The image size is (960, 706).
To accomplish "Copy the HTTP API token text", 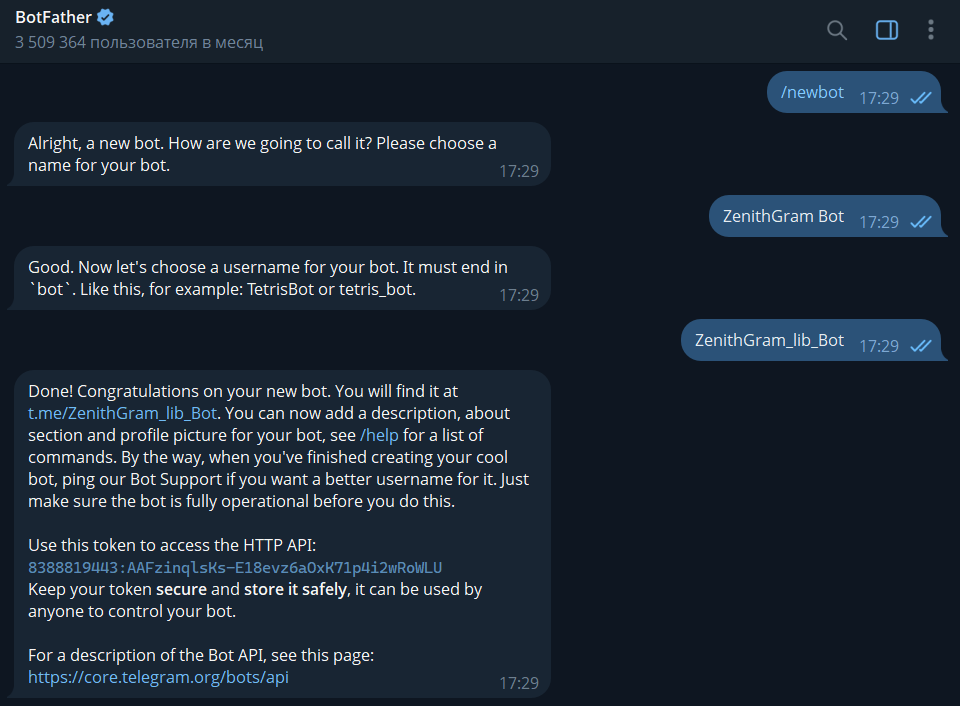I will tap(235, 567).
